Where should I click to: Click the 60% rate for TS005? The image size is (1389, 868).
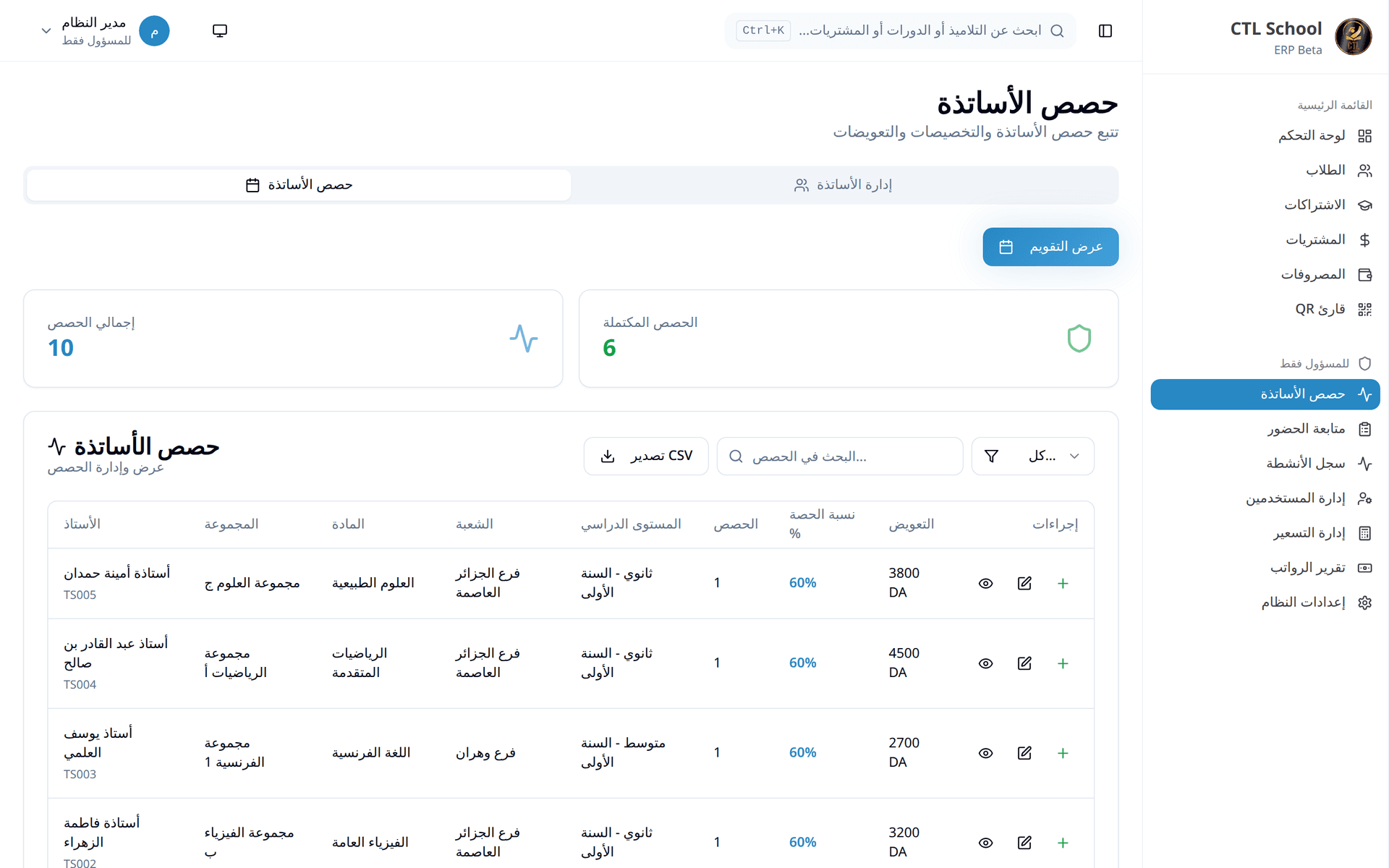[x=802, y=583]
